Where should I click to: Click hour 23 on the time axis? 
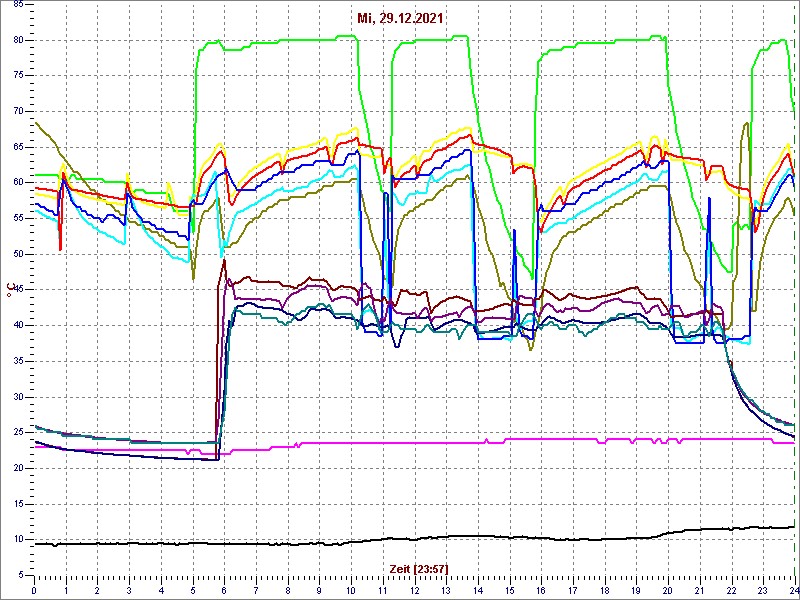(x=763, y=589)
